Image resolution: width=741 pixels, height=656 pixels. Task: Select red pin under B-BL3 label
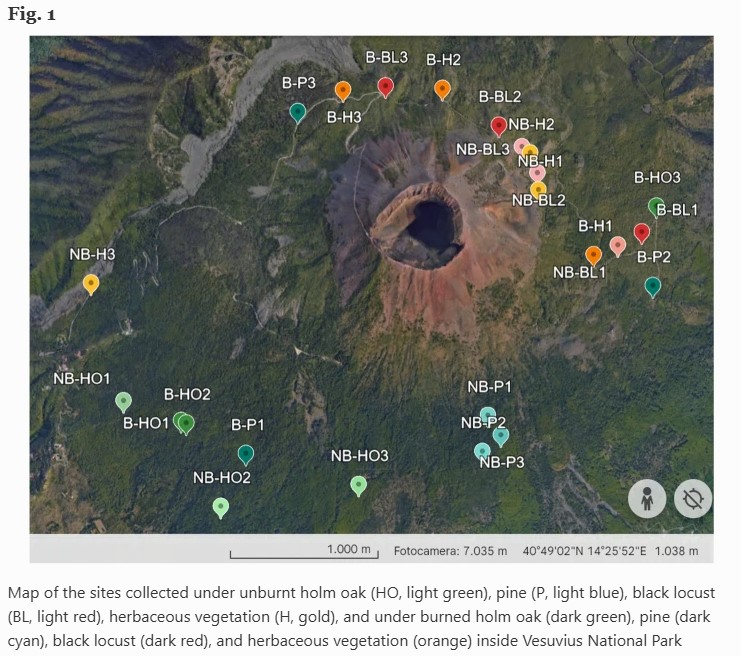(386, 88)
